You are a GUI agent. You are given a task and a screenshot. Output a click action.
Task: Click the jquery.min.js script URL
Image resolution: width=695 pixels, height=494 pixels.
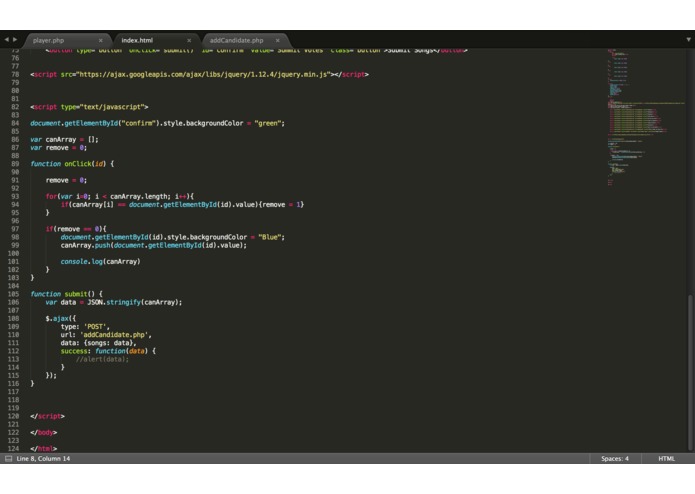[x=204, y=74]
